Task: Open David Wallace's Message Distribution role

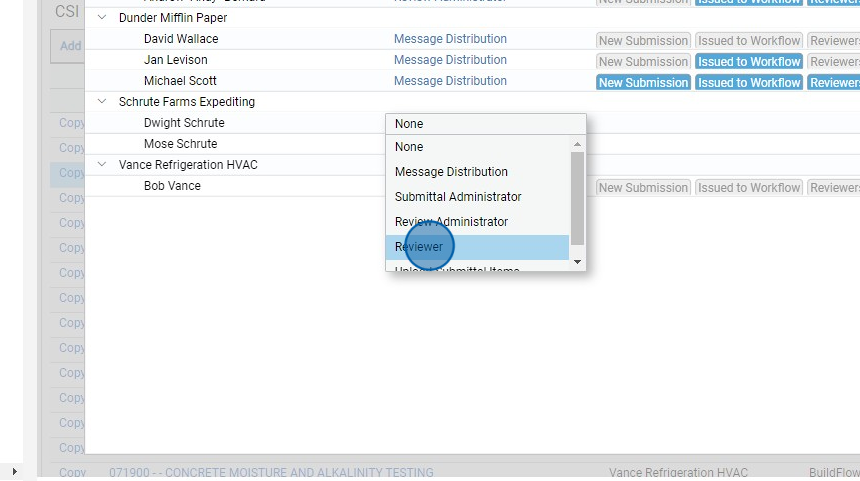Action: click(450, 39)
